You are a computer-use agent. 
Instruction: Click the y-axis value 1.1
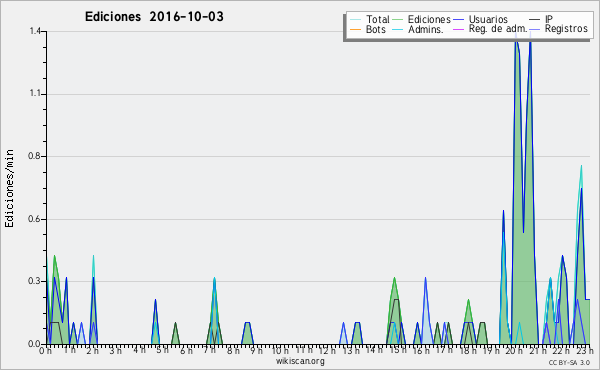pos(35,94)
